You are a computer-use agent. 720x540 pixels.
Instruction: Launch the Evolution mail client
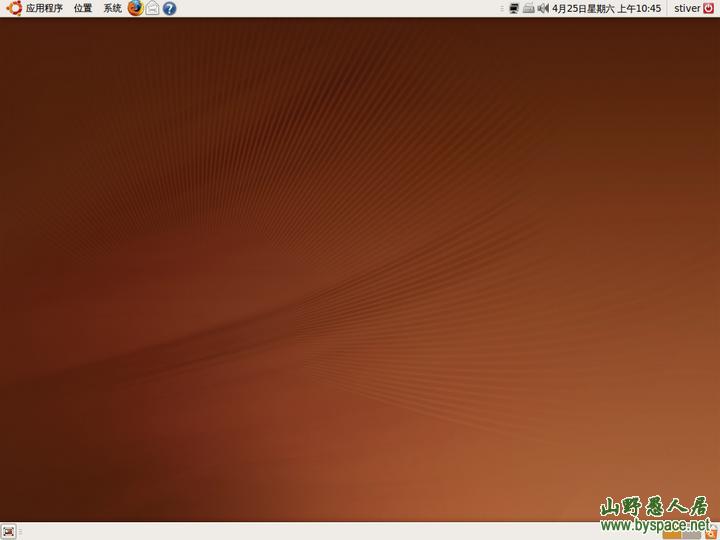(152, 8)
